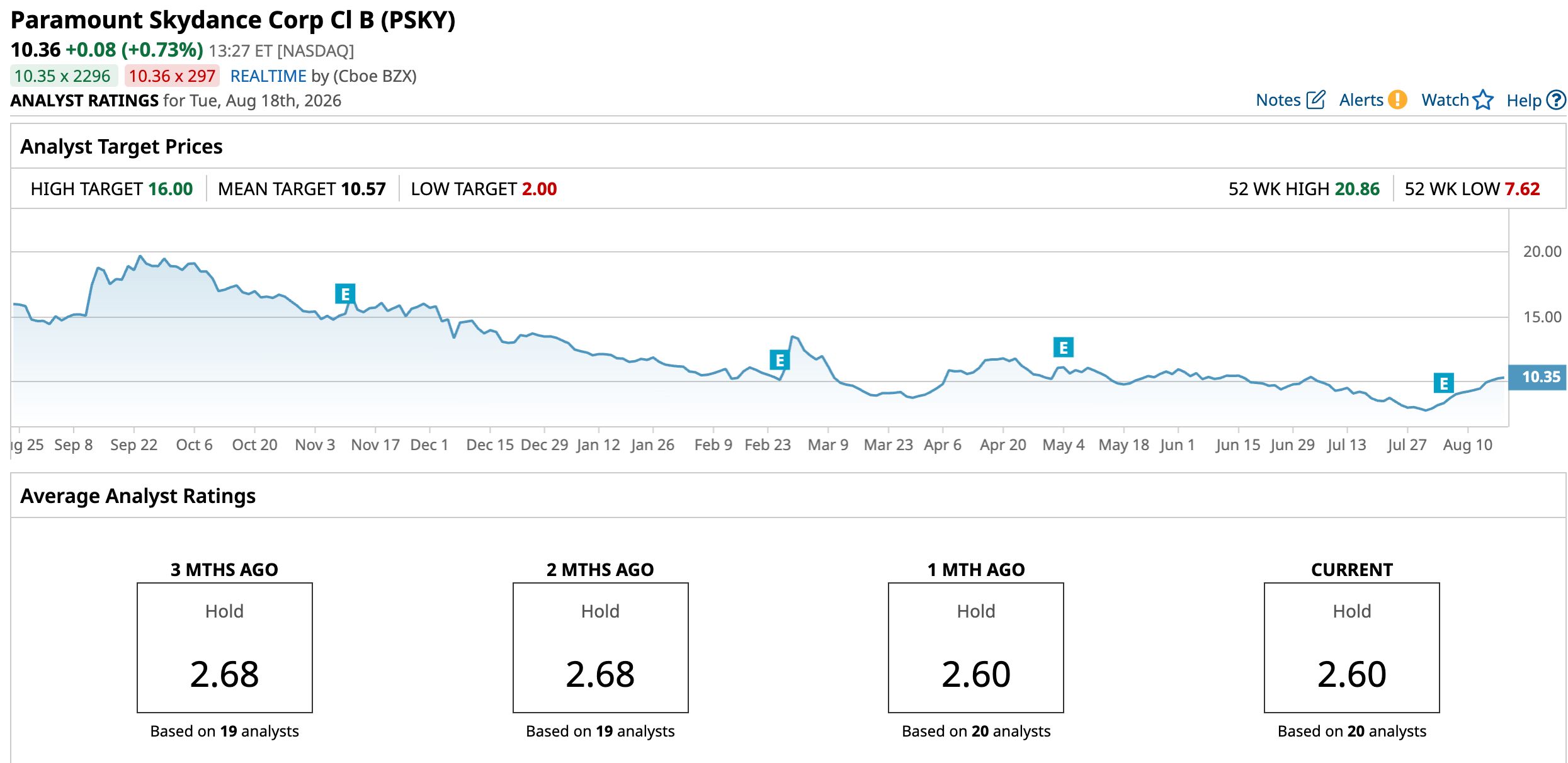Image resolution: width=1568 pixels, height=763 pixels.
Task: Click the Jul 13 date on chart axis
Action: click(x=1346, y=445)
